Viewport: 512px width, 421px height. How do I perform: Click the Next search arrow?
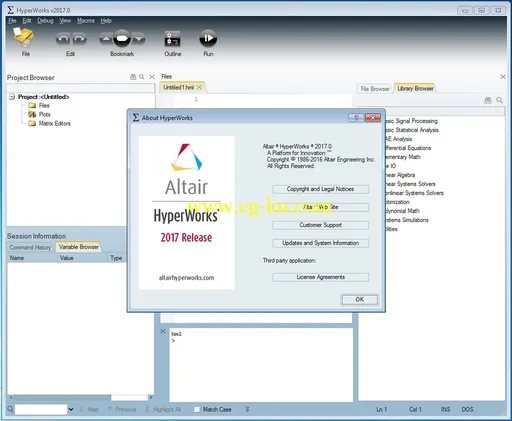pos(89,409)
